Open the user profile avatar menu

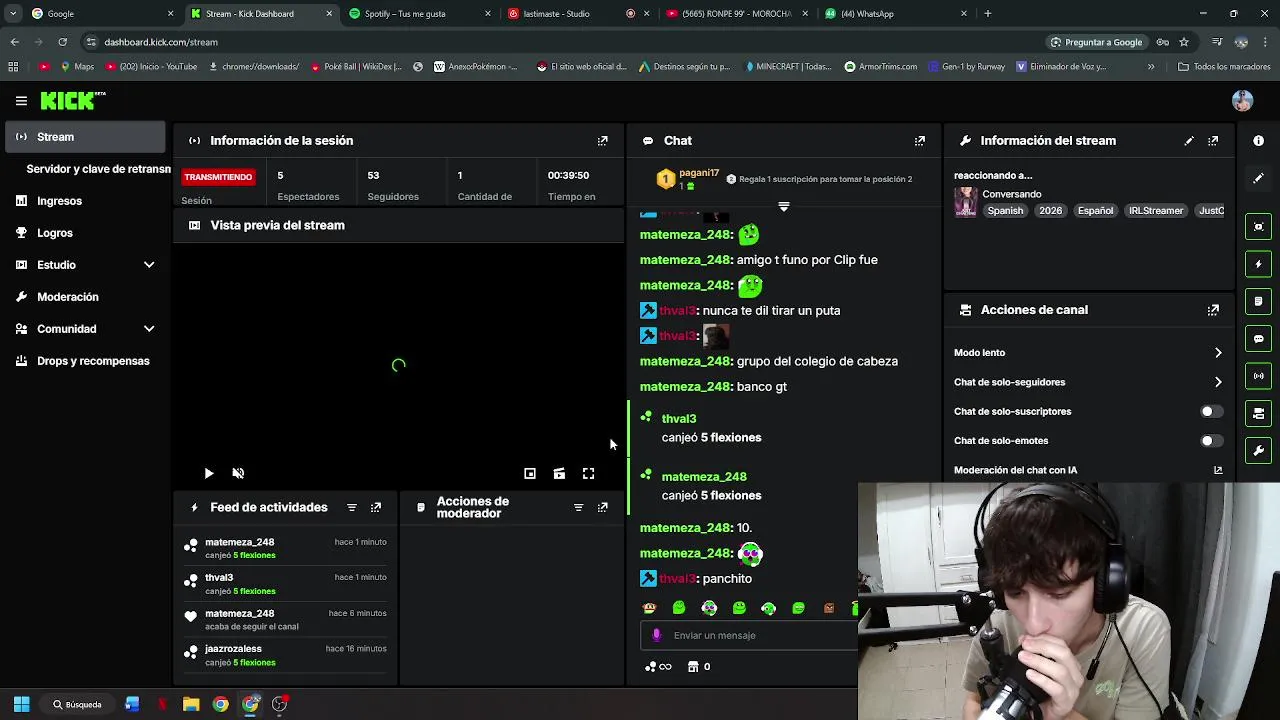coord(1243,101)
